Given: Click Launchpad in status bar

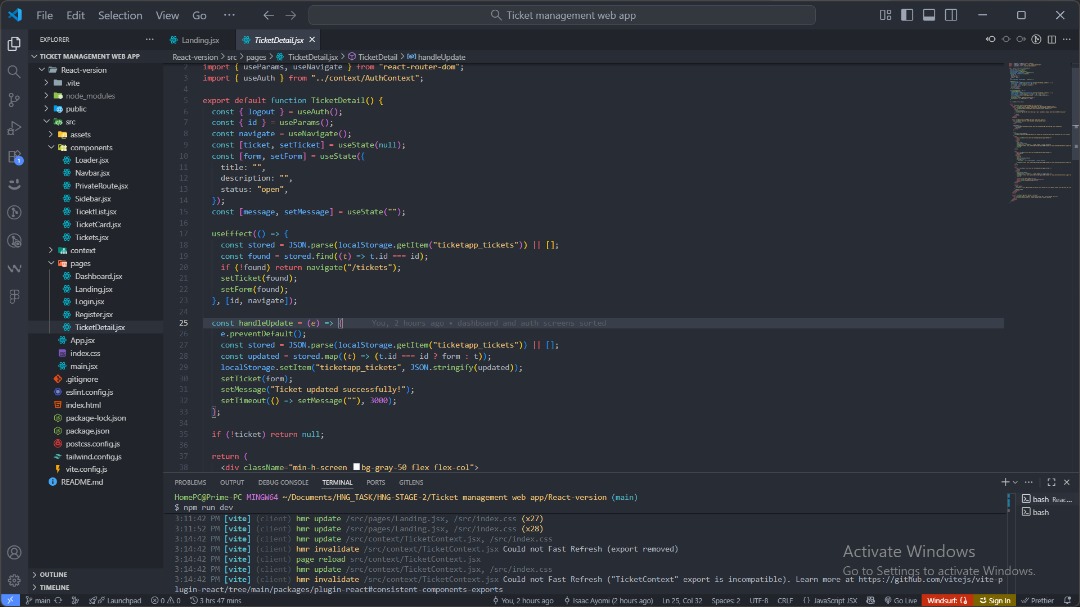Looking at the screenshot, I should 115,601.
